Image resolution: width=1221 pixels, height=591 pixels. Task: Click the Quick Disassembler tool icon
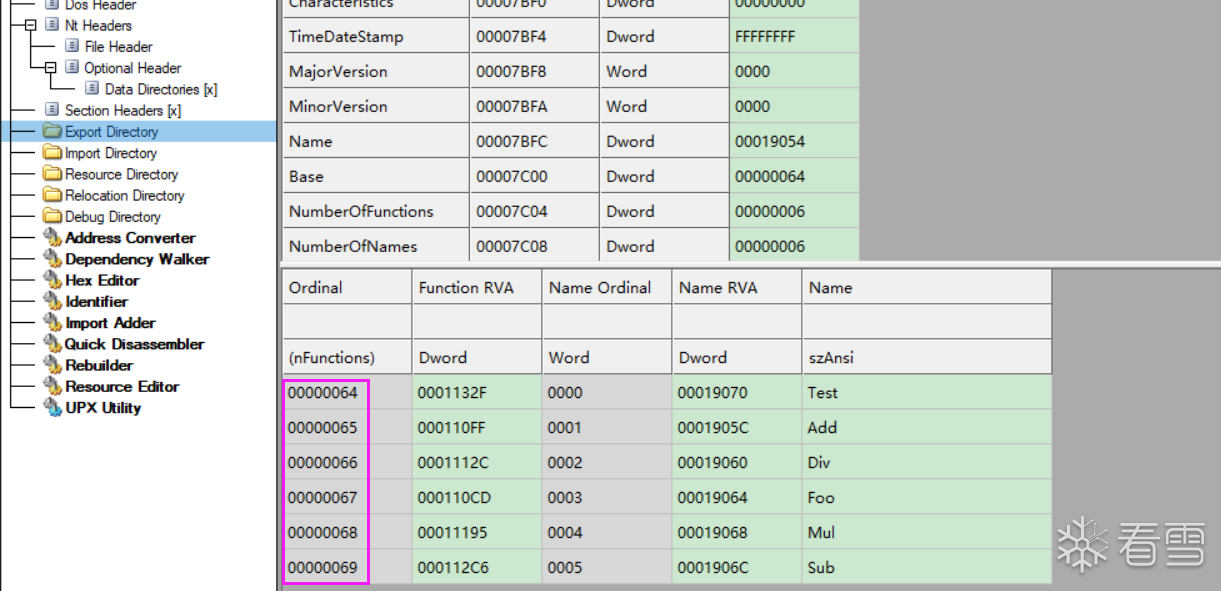52,344
